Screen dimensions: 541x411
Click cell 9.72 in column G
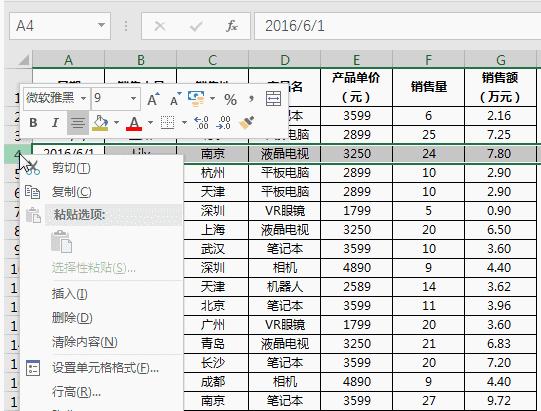(501, 401)
